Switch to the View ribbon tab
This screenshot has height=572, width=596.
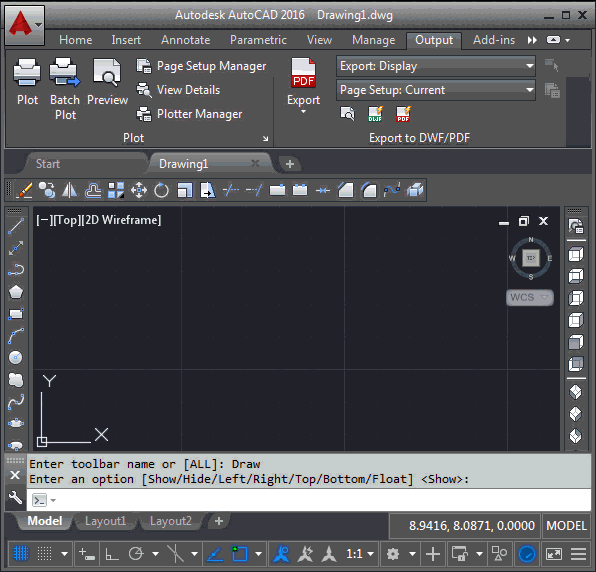(x=319, y=40)
